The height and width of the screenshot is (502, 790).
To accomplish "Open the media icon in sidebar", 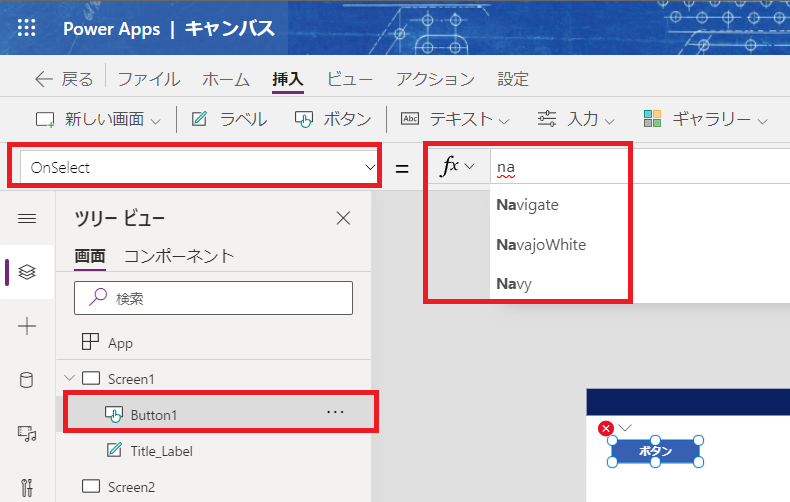I will tap(27, 433).
